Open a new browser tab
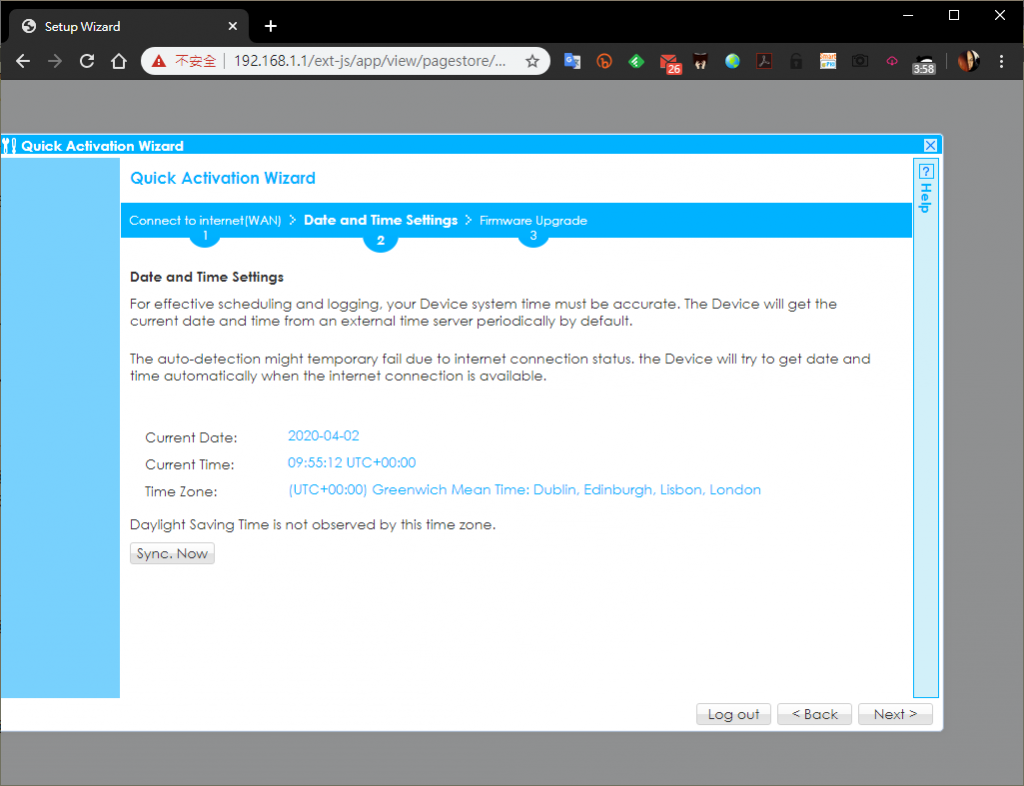Image resolution: width=1024 pixels, height=786 pixels. [x=270, y=26]
